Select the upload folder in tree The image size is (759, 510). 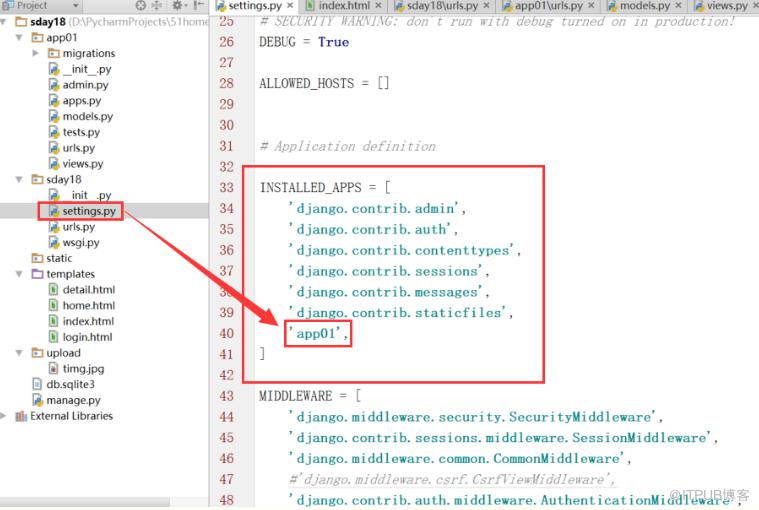tap(56, 353)
